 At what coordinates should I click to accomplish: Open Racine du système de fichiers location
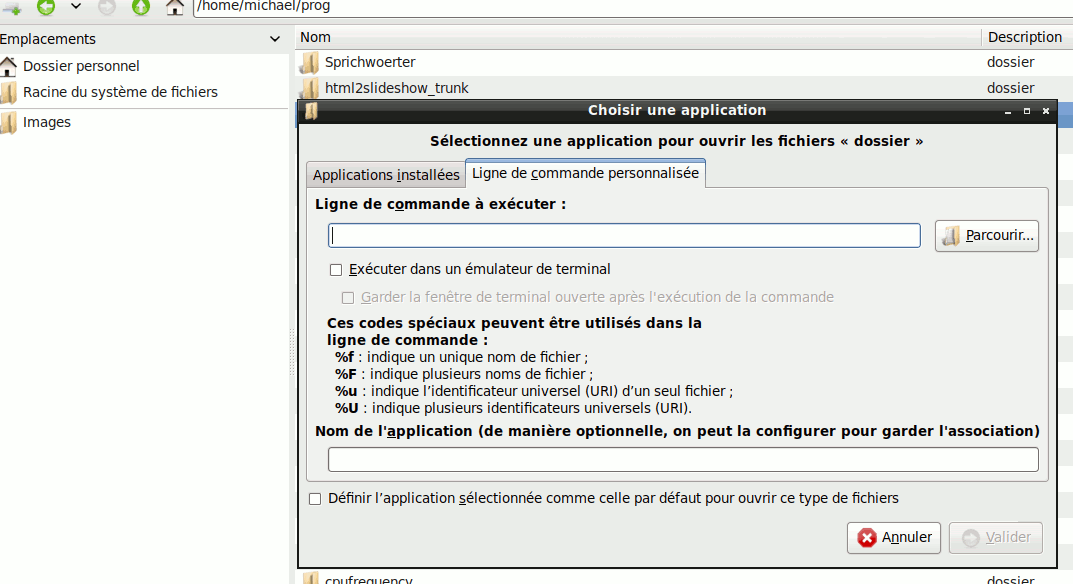[119, 92]
